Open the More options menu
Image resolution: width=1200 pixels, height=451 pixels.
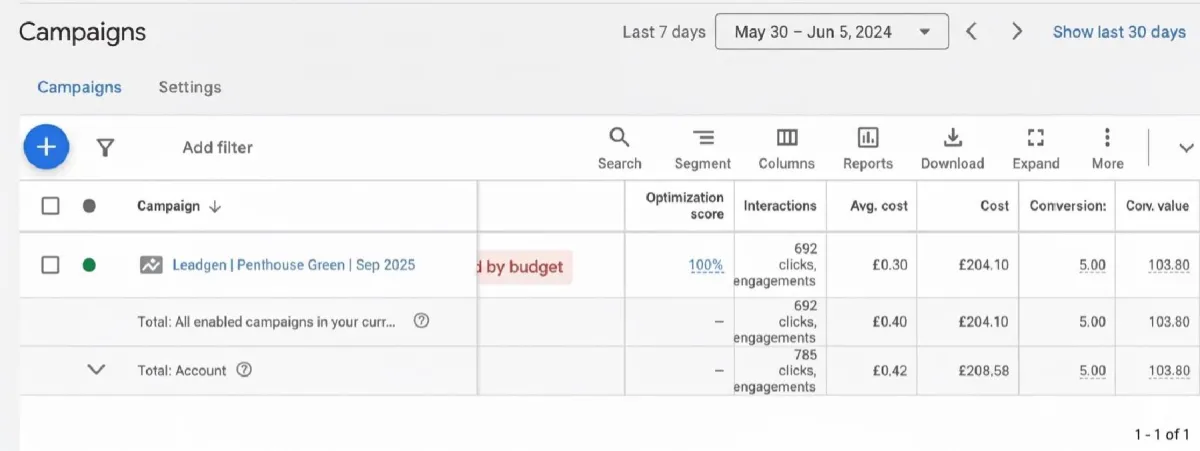coord(1107,147)
